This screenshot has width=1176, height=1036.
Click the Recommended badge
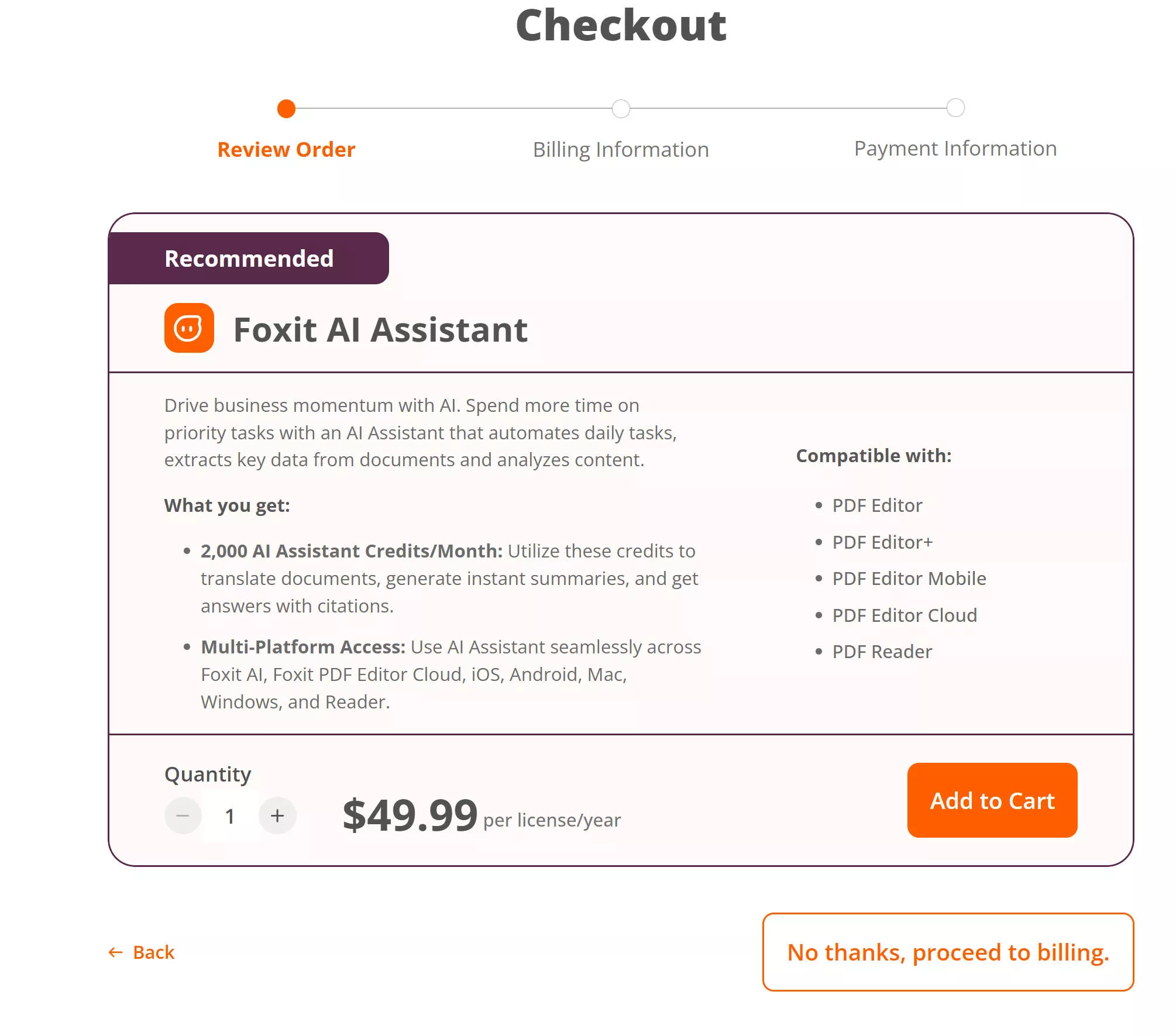click(x=249, y=259)
